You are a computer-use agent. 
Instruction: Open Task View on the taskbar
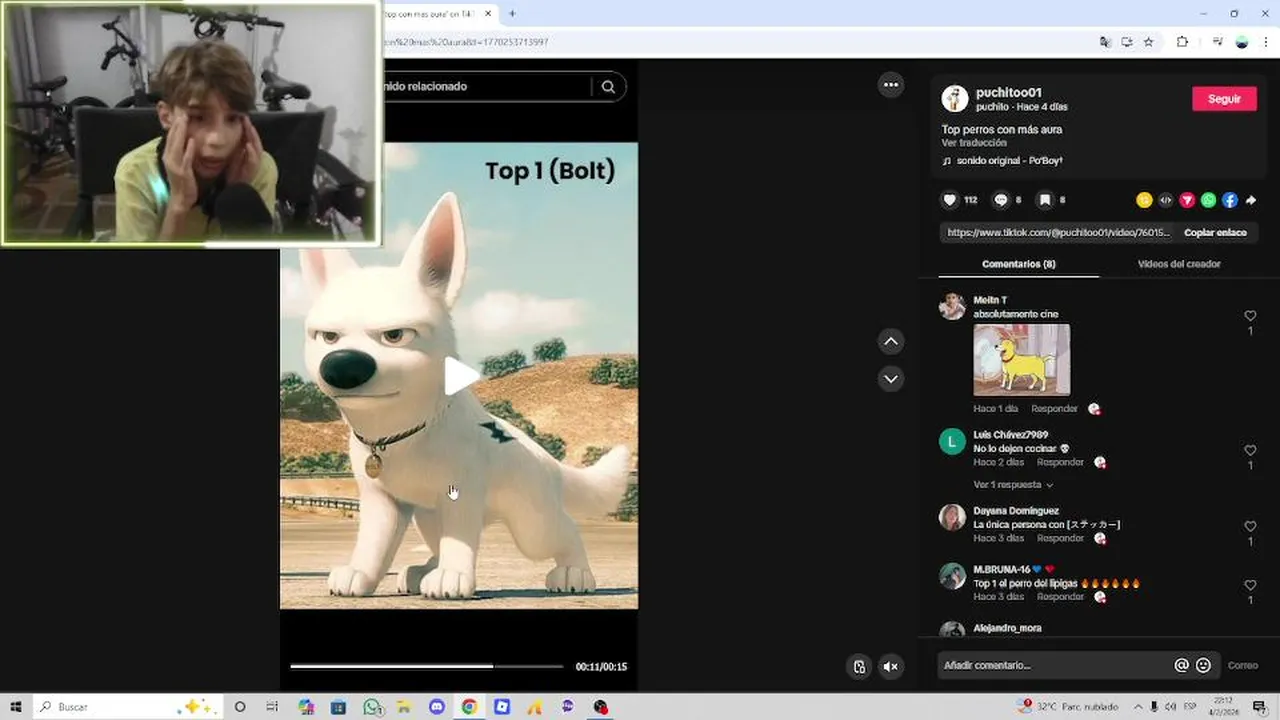(272, 707)
